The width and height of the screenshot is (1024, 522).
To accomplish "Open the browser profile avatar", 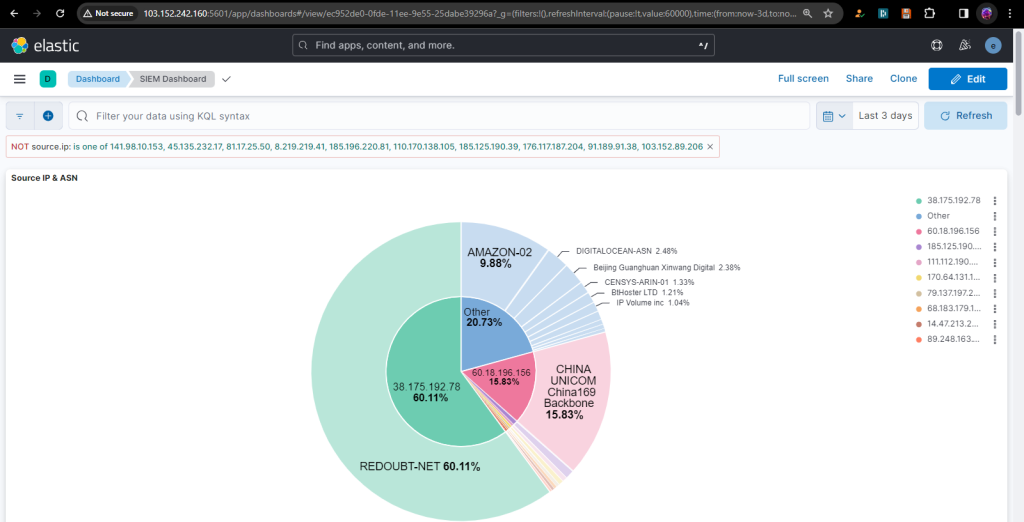I will pos(987,13).
